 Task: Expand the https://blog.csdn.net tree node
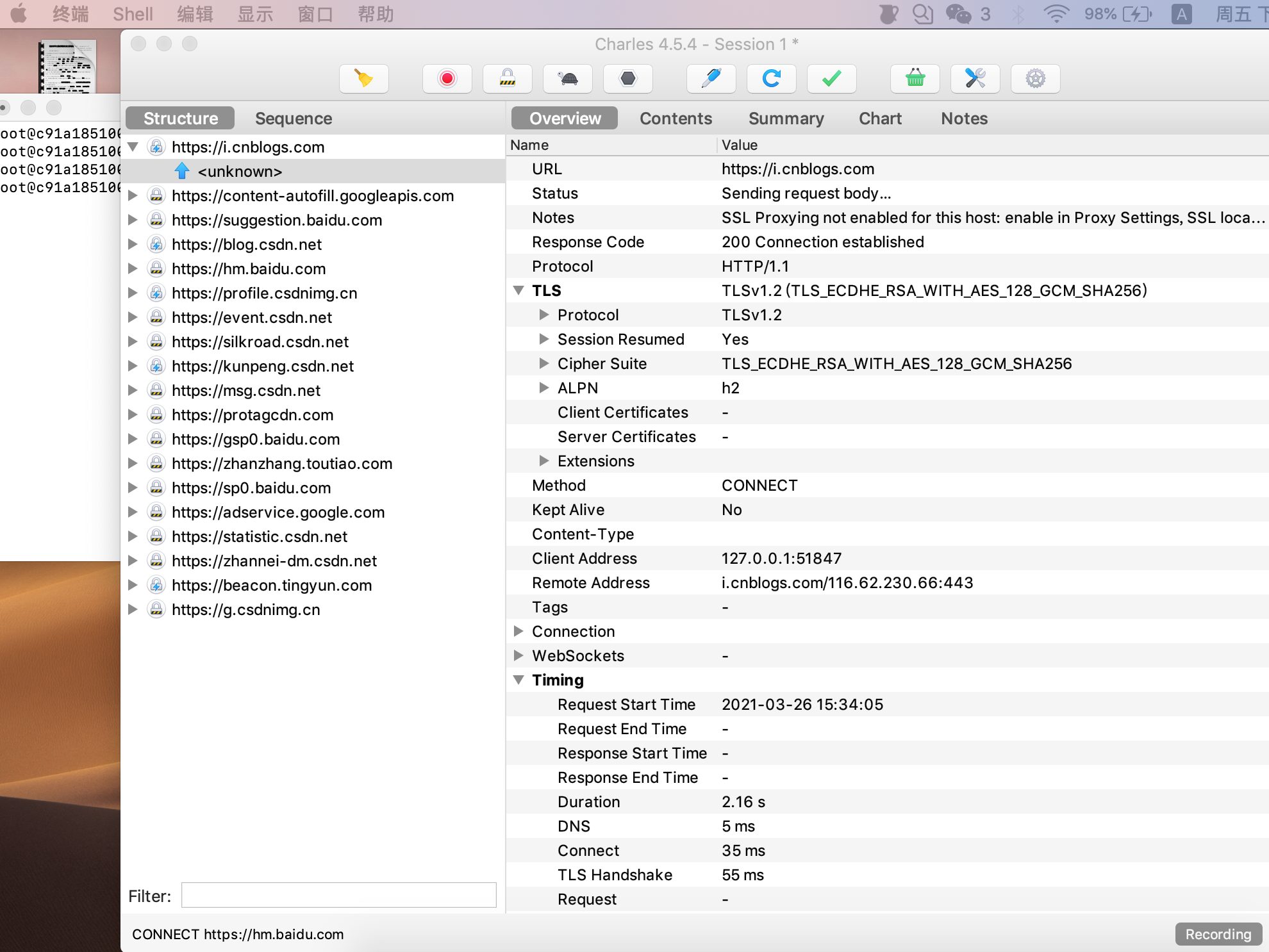point(133,244)
